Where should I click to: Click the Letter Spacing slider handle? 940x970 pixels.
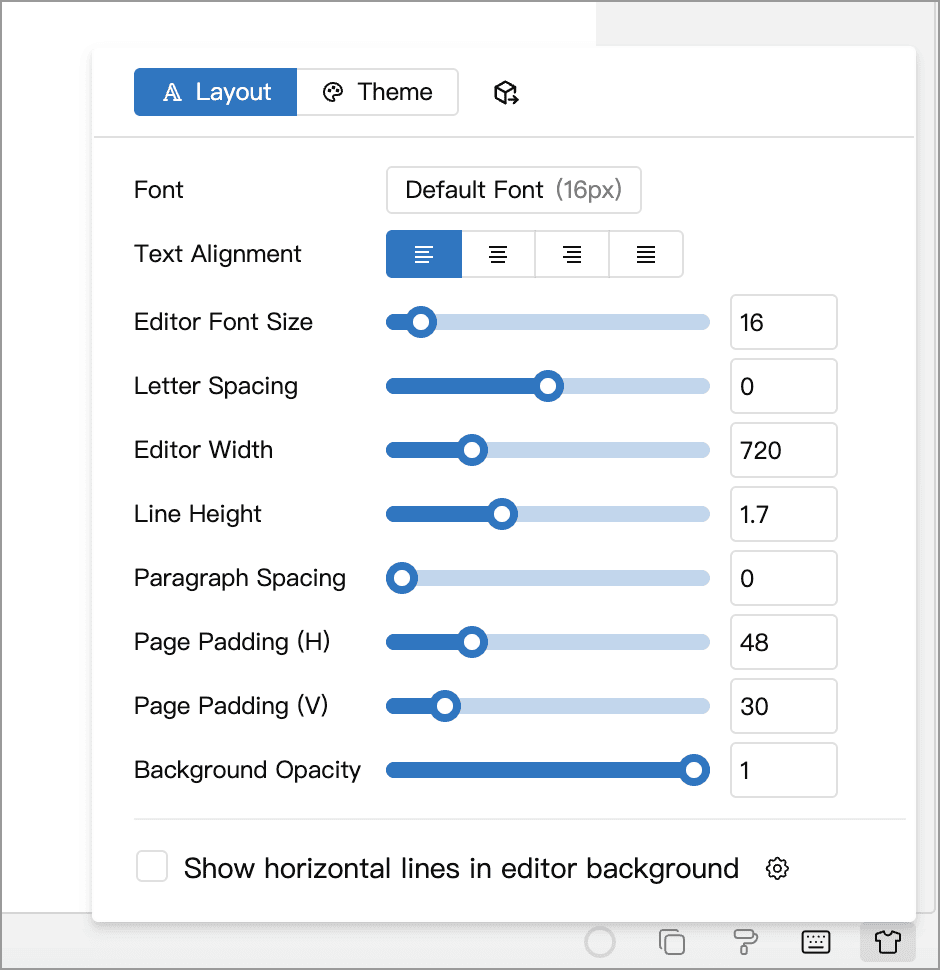pos(548,386)
